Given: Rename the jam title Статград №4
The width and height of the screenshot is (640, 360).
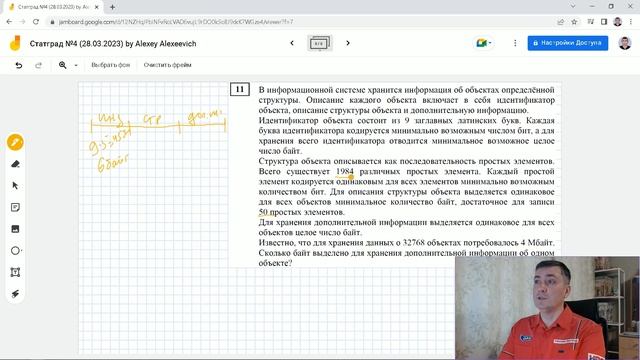Looking at the screenshot, I should [113, 44].
